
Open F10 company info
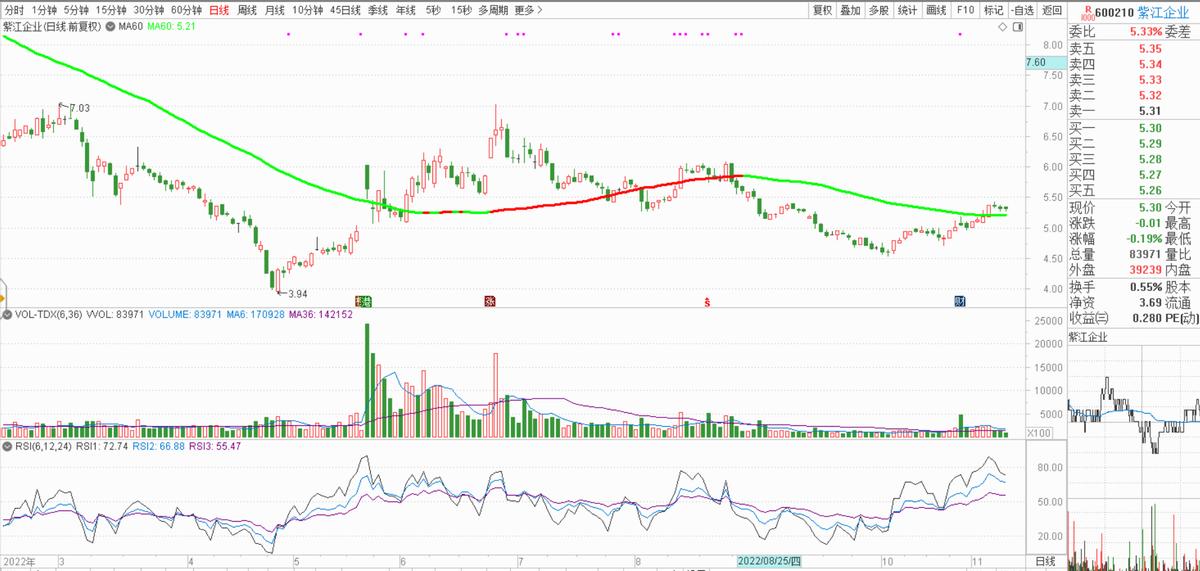pos(965,9)
